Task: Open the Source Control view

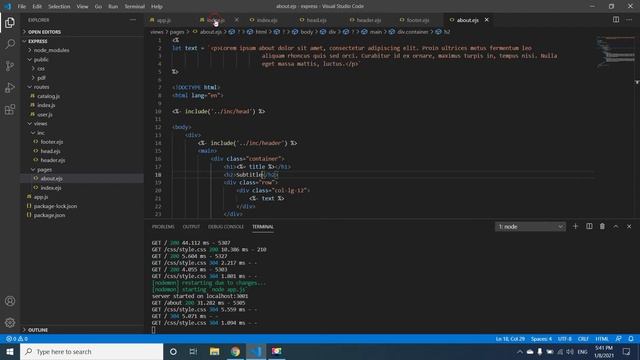Action: click(10, 66)
